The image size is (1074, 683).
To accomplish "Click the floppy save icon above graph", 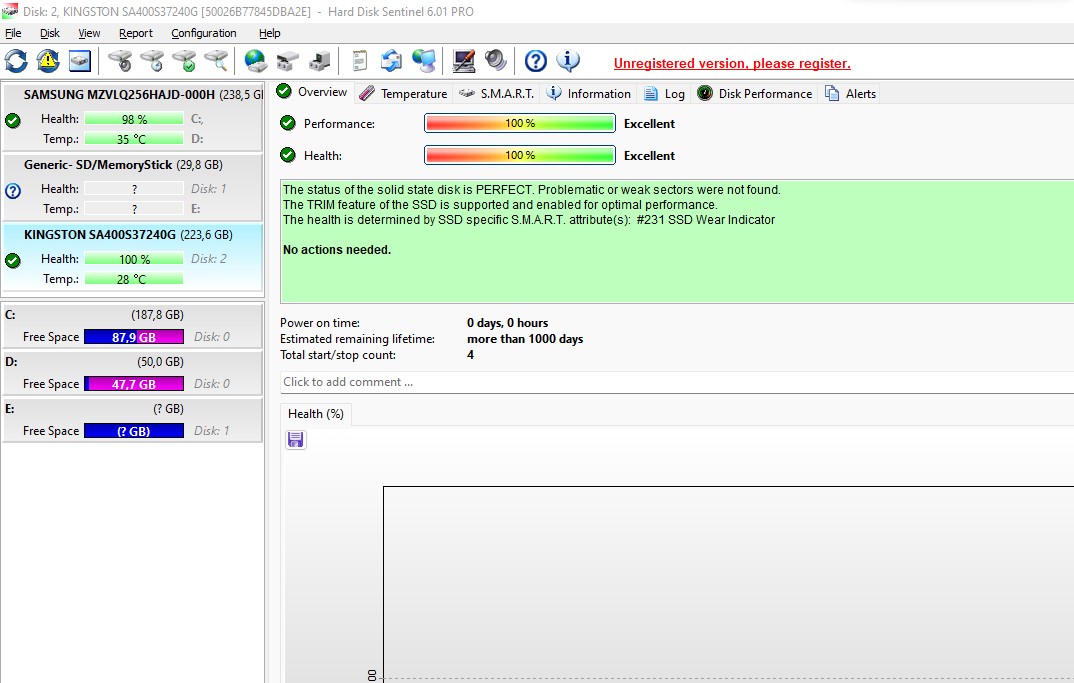I will click(x=295, y=440).
